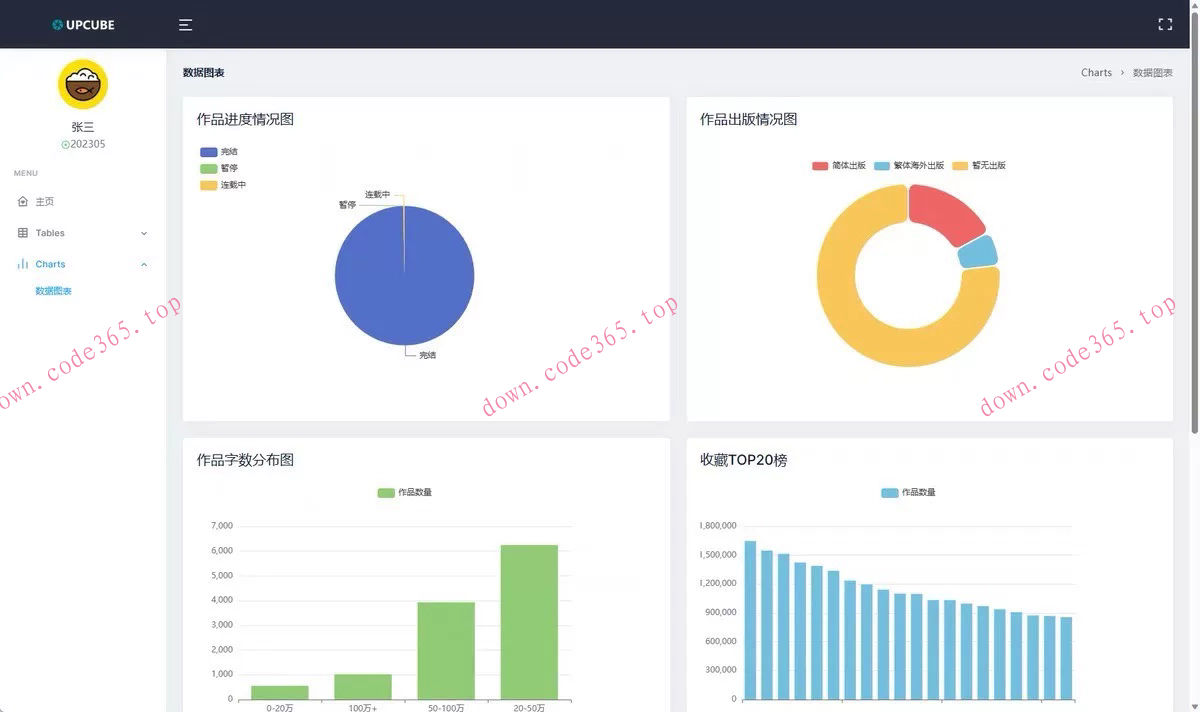Toggle the 繁体海外出版 legend item
The width and height of the screenshot is (1200, 712).
click(x=909, y=165)
